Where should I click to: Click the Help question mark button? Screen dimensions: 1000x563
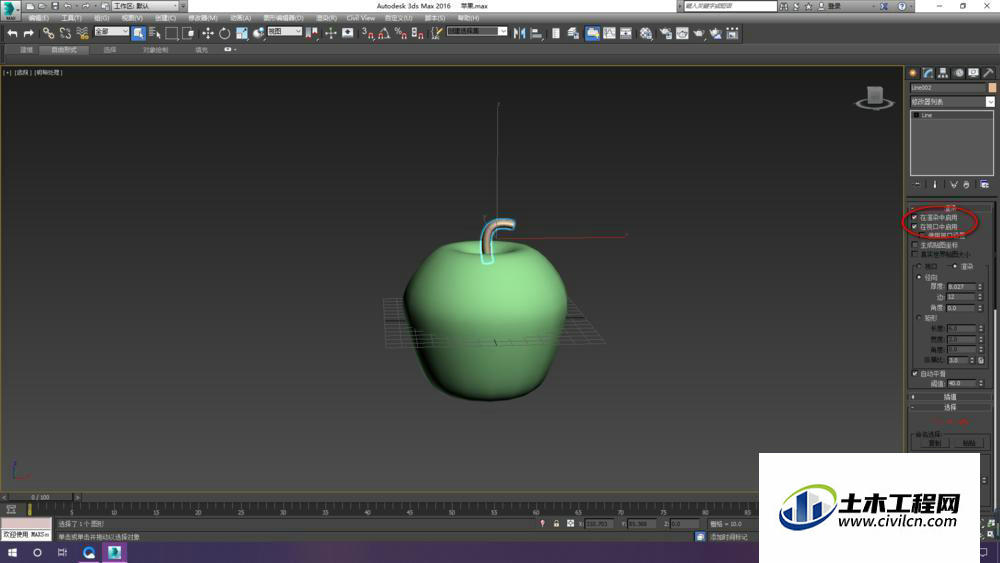[902, 6]
